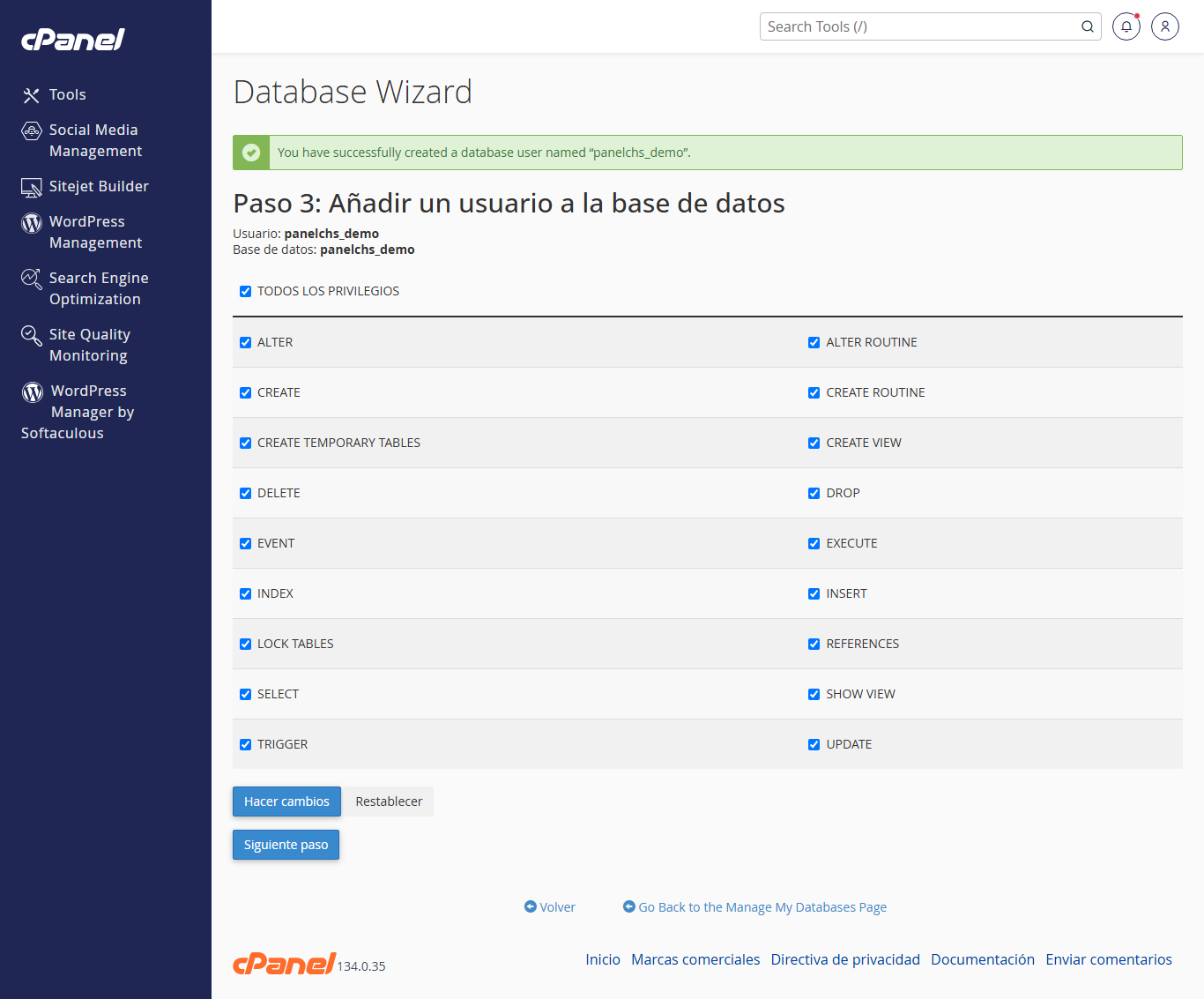Click the Hacer cambios button
This screenshot has height=999, width=1204.
(286, 801)
